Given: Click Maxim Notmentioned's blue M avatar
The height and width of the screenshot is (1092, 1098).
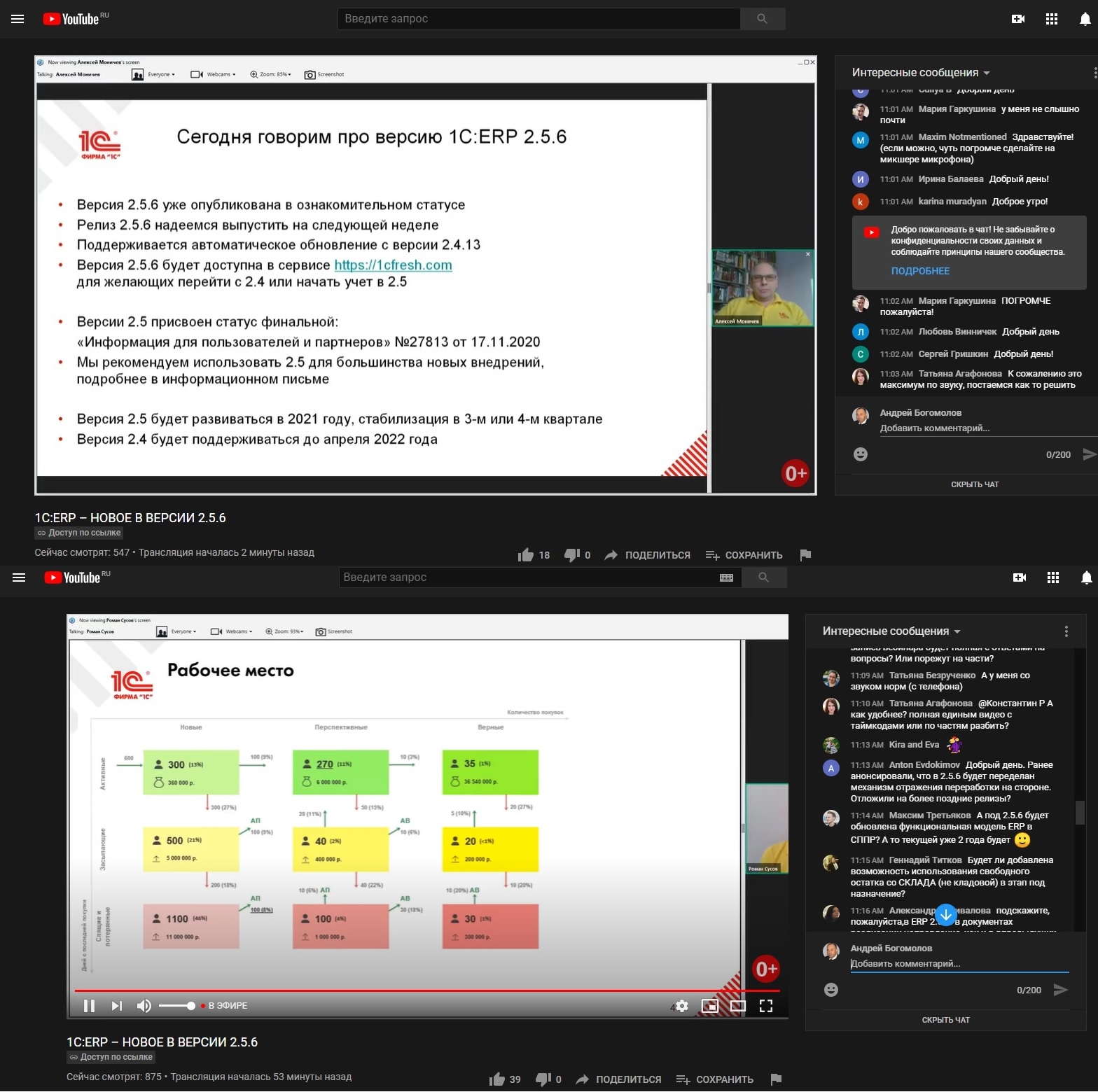Looking at the screenshot, I should [861, 140].
